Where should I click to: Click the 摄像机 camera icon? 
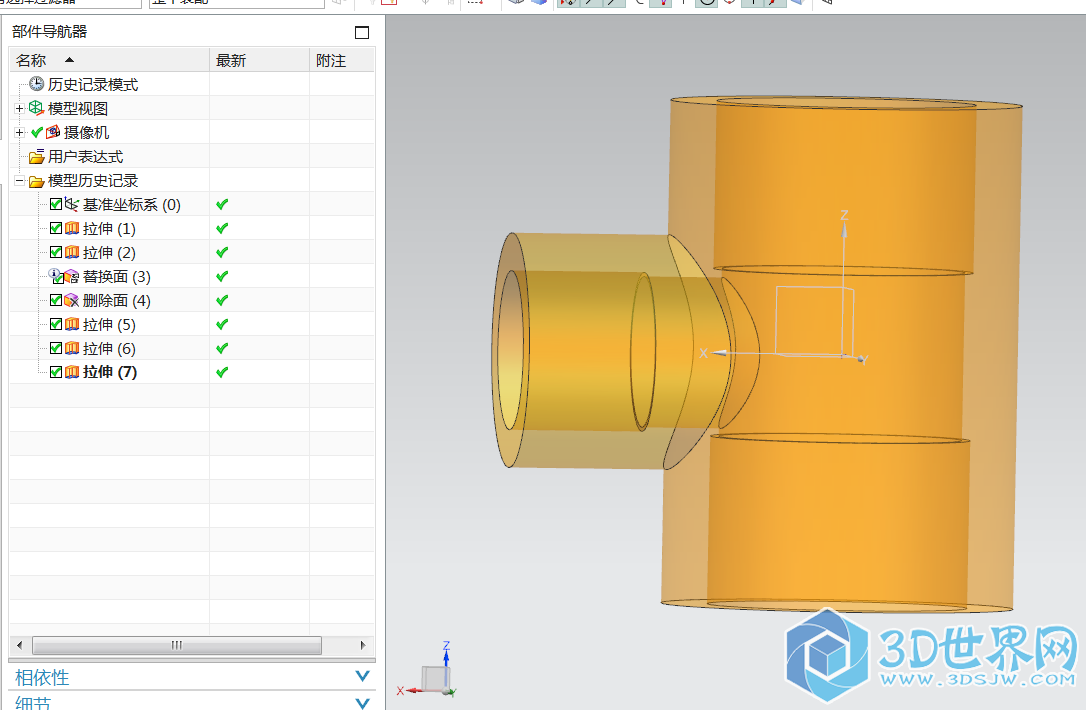pyautogui.click(x=53, y=133)
